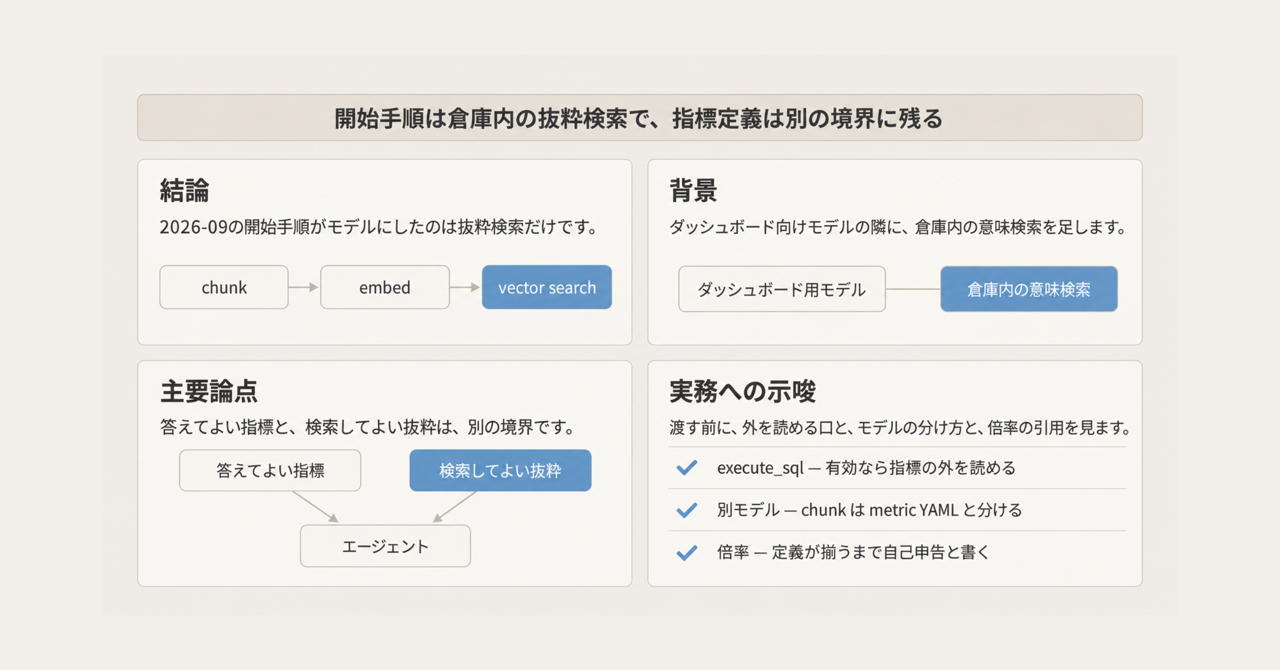
Task: Click the blue 倉庫内の意味検索 box
Action: [x=1029, y=289]
